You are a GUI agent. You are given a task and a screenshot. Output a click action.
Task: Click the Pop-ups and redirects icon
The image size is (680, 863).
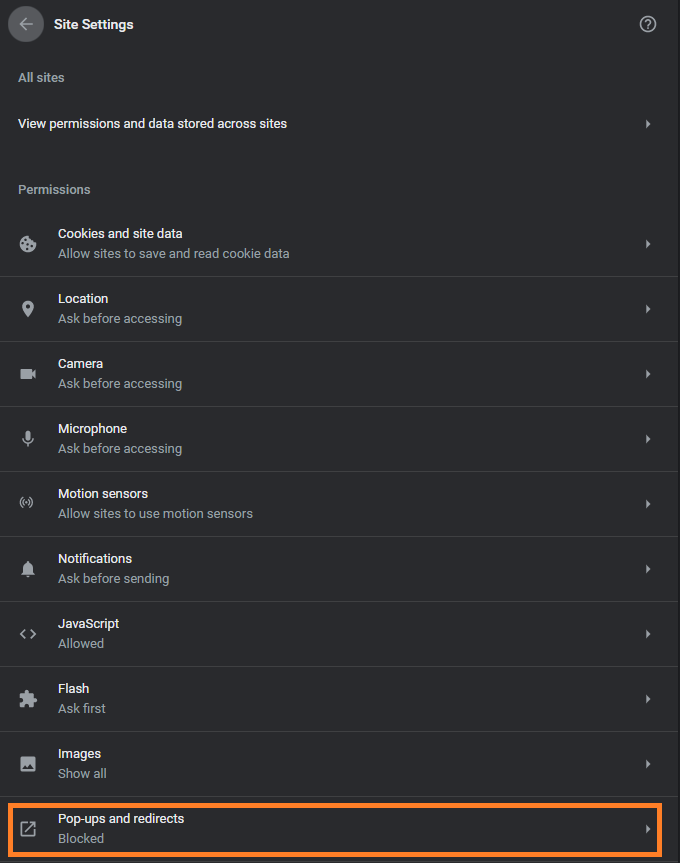[28, 829]
